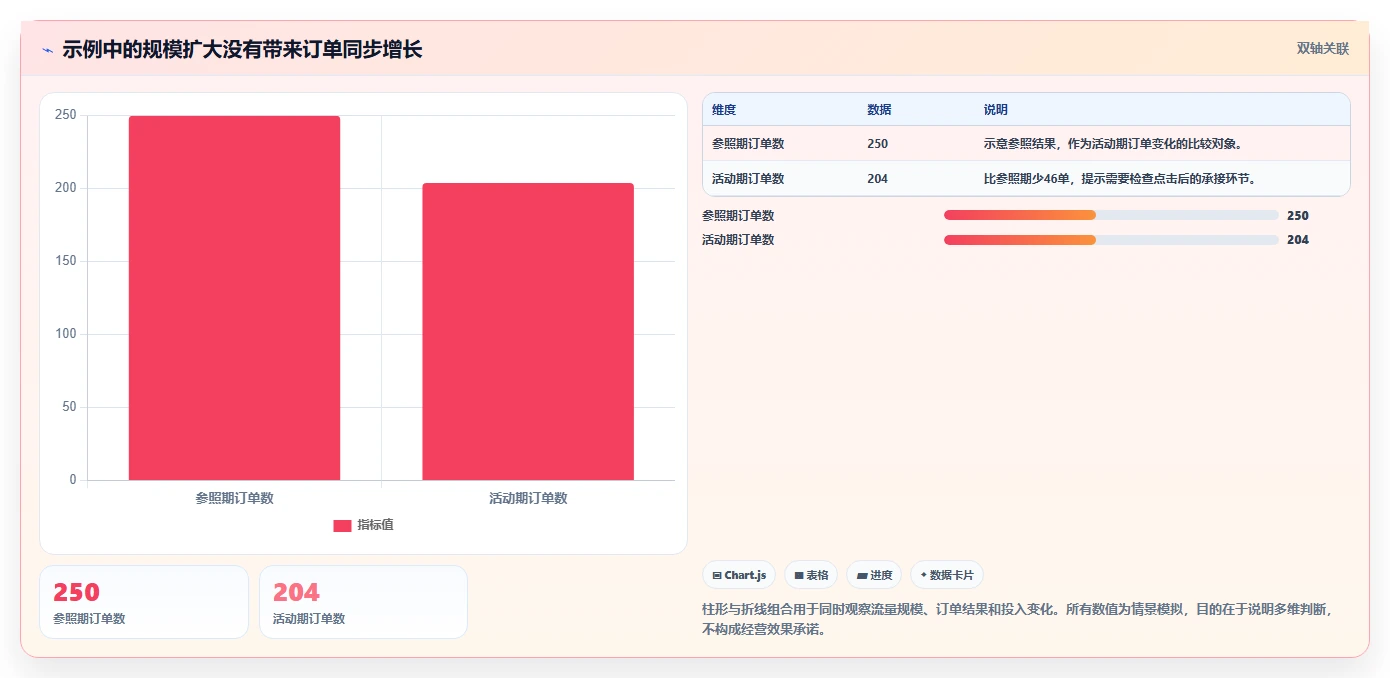Click the 活动期订单数 progress bar
Image resolution: width=1390 pixels, height=678 pixels.
point(1111,239)
